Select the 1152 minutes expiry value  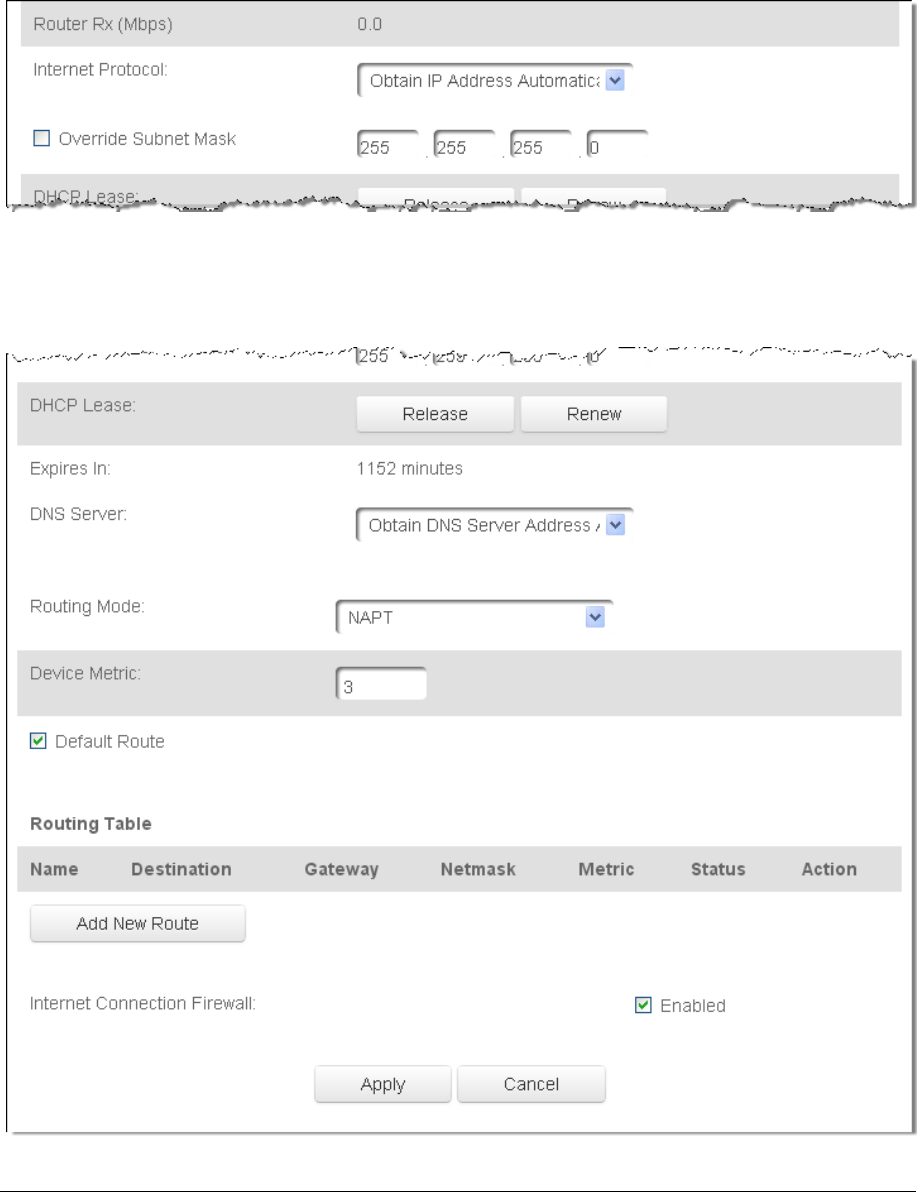click(410, 468)
